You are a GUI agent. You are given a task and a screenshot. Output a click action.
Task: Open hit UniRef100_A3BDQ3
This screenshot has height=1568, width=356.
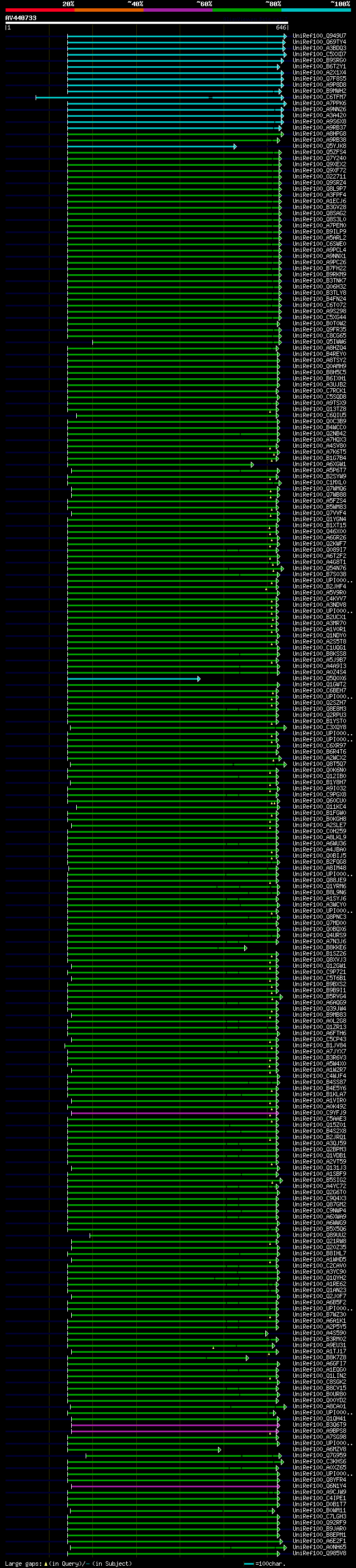[x=319, y=48]
